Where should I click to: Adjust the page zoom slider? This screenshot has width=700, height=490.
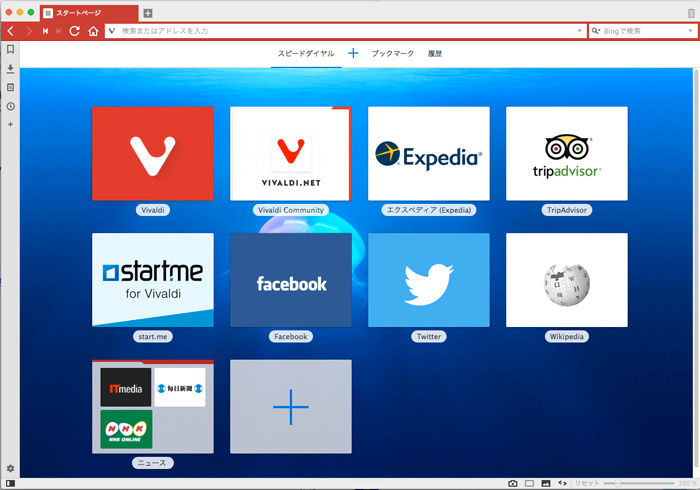point(639,483)
